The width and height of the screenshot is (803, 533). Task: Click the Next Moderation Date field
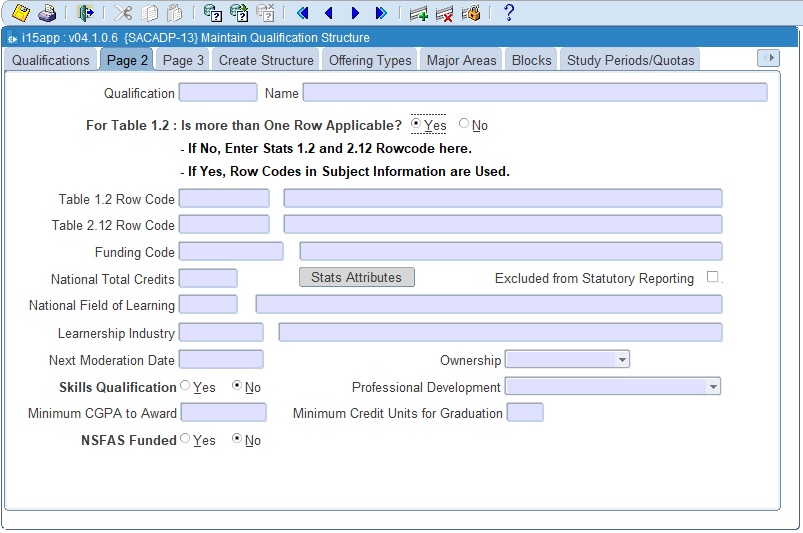[221, 359]
